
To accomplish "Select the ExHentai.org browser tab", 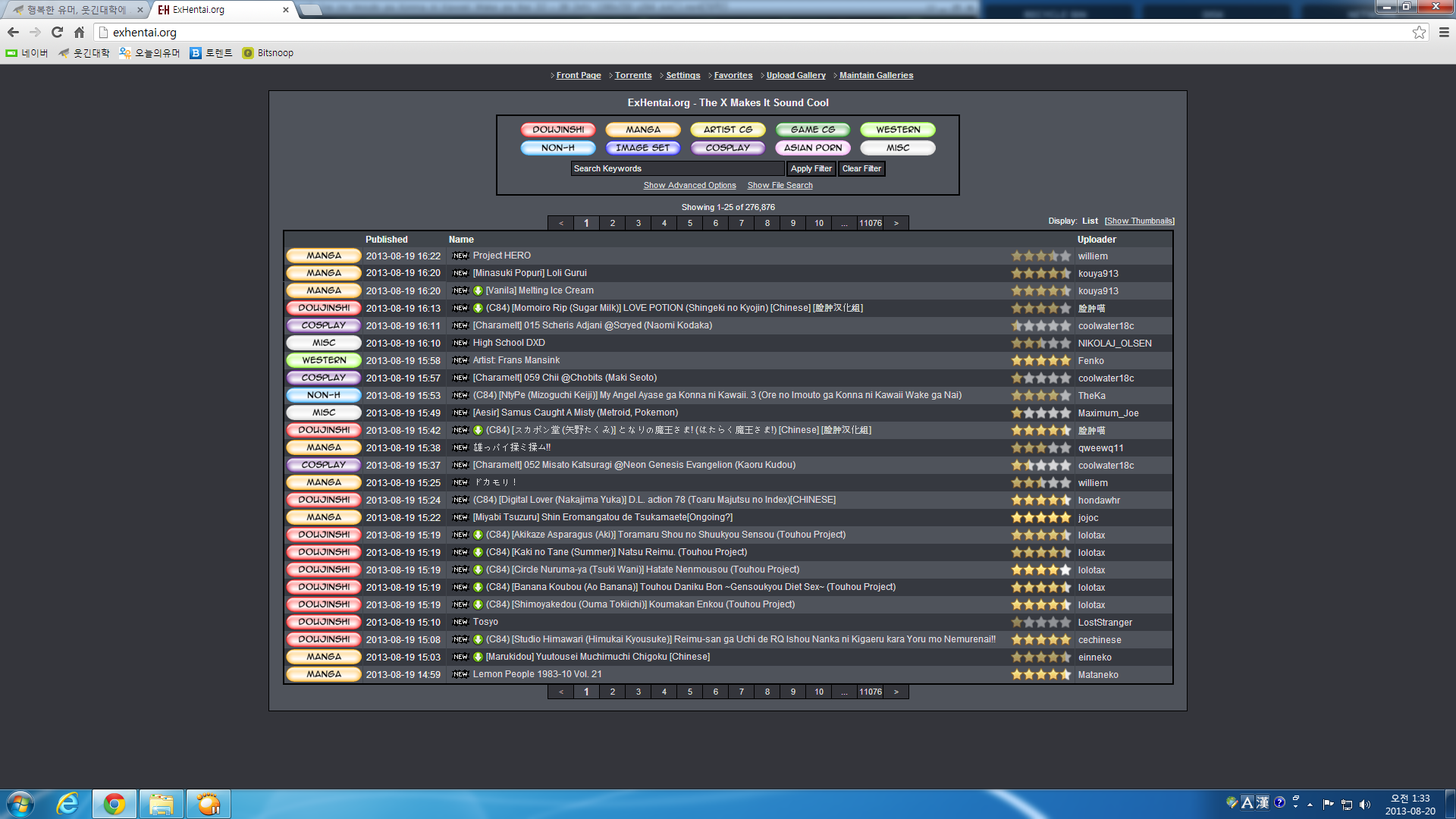I will (x=224, y=10).
